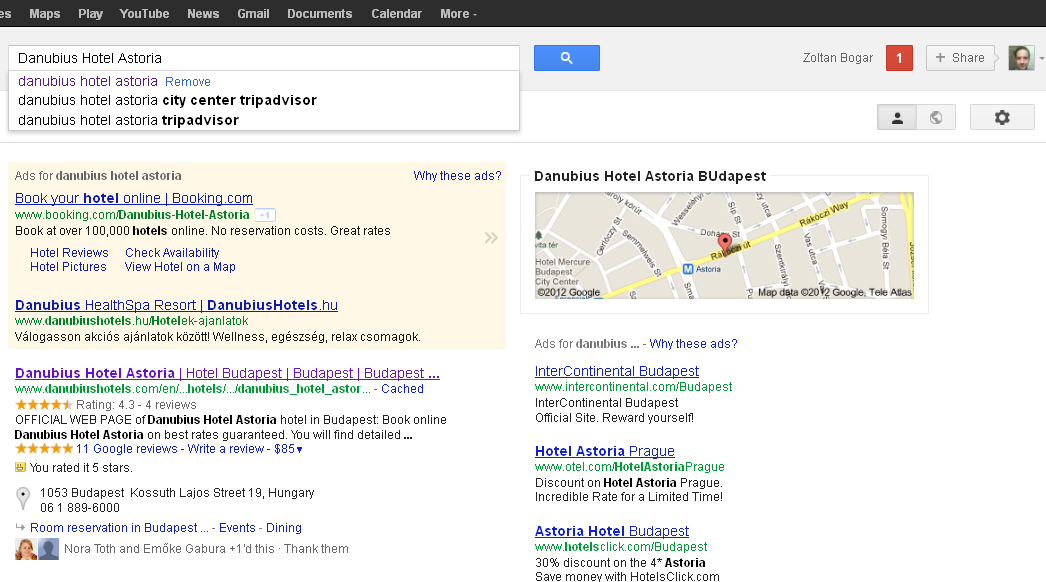Open the Hotel Pictures sitelink

coord(68,267)
